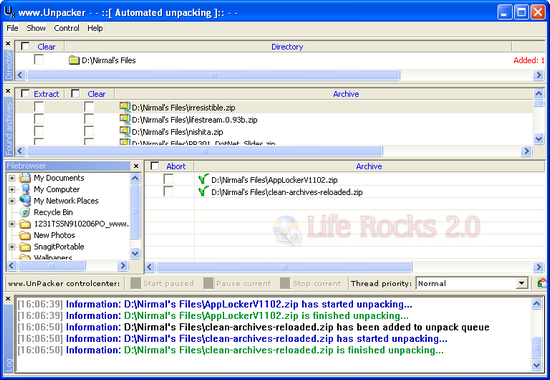Image resolution: width=550 pixels, height=380 pixels.
Task: Open the File menu
Action: click(12, 28)
